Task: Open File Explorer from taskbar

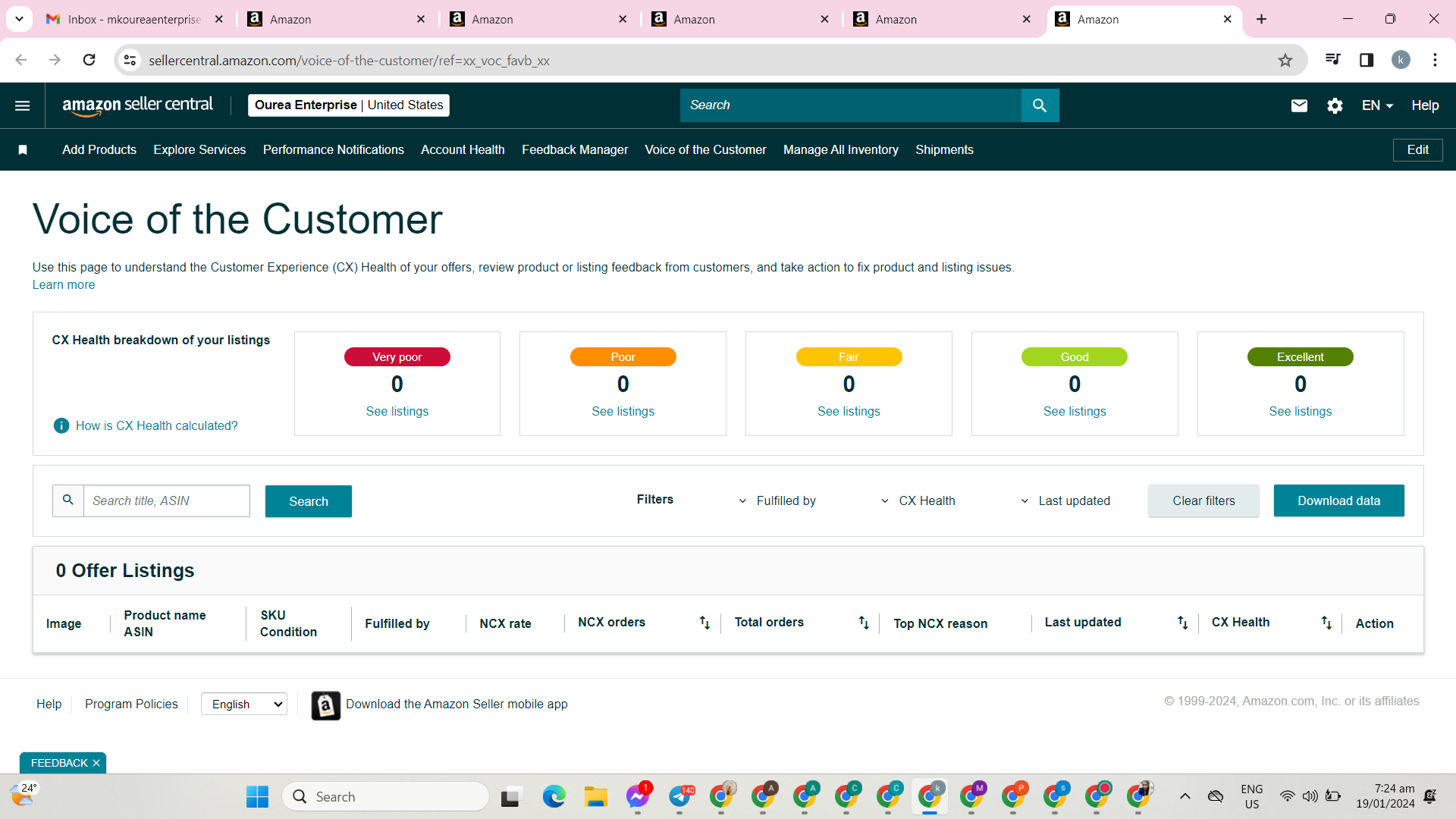Action: pyautogui.click(x=596, y=796)
